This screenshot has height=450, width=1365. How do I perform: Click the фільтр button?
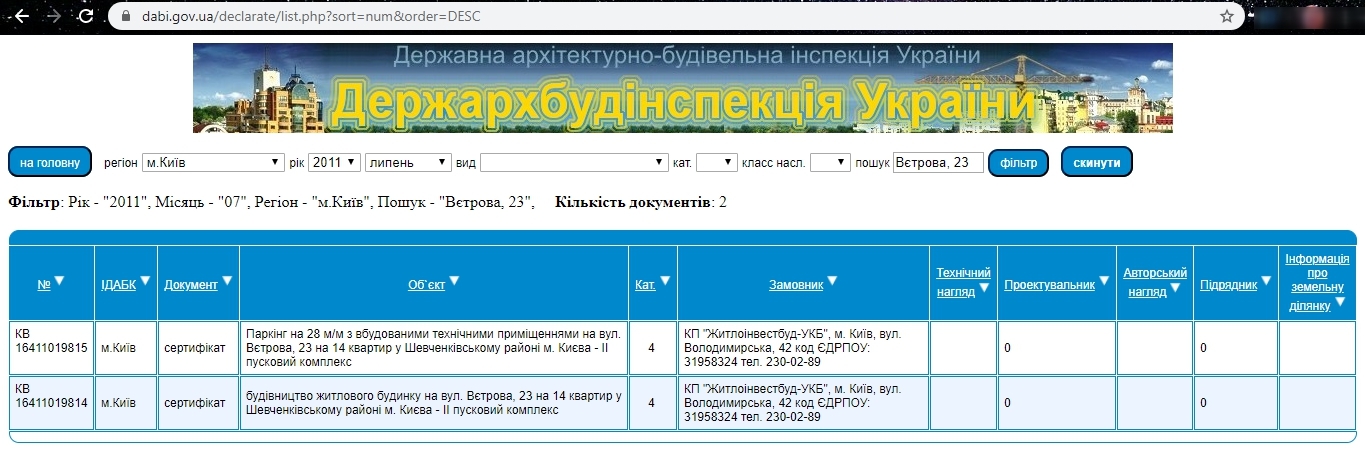pyautogui.click(x=1018, y=162)
